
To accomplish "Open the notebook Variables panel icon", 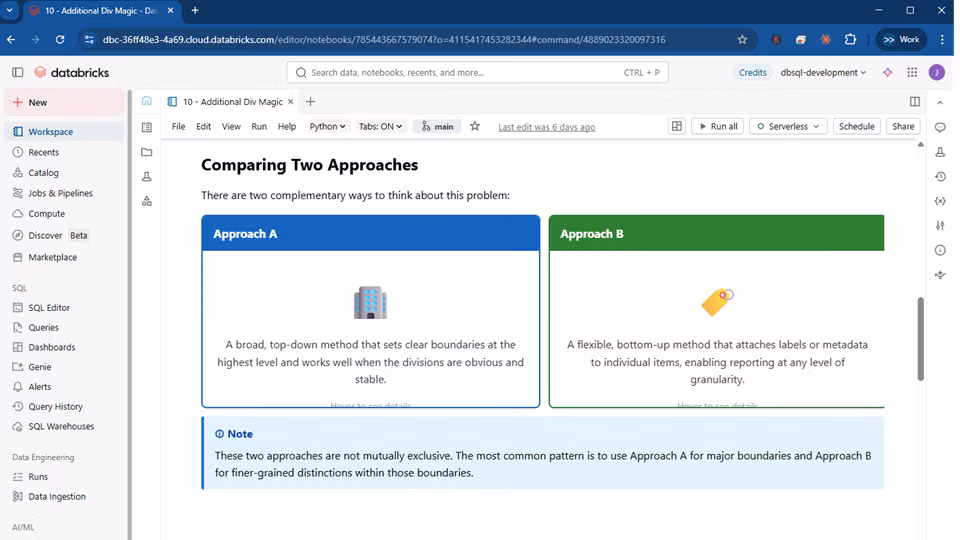I will 940,200.
